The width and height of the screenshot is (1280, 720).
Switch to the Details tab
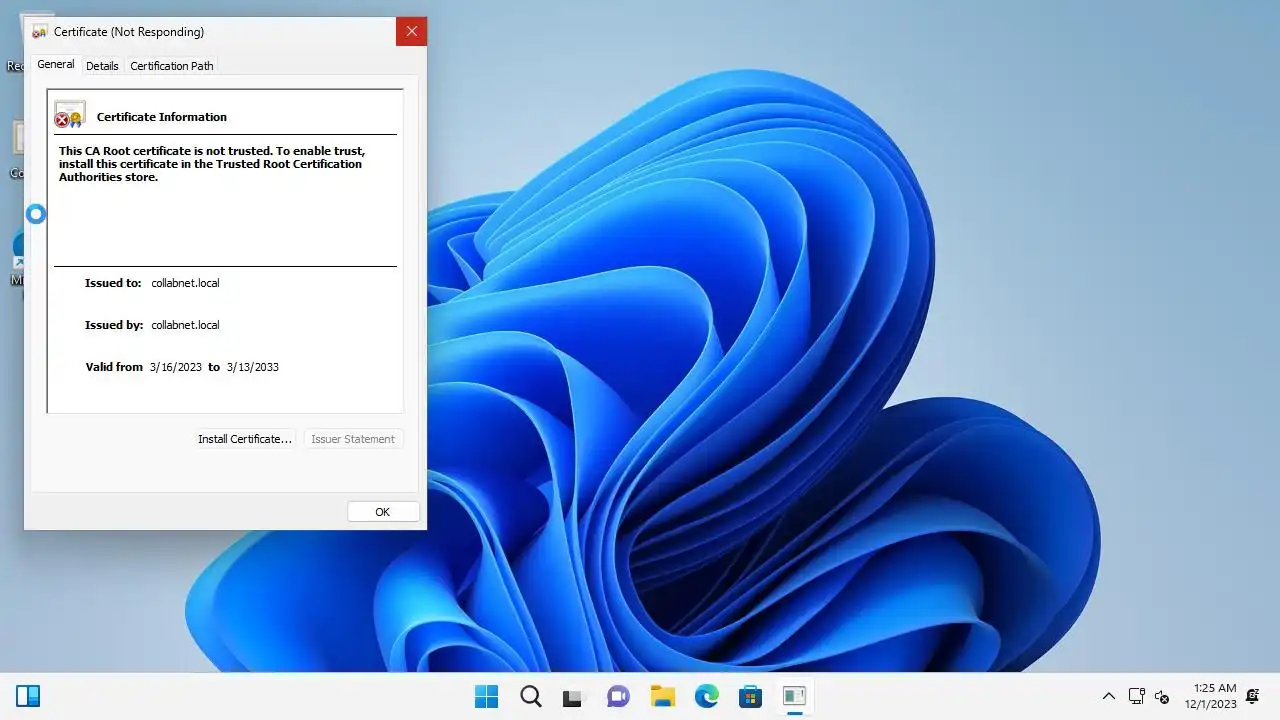click(102, 66)
